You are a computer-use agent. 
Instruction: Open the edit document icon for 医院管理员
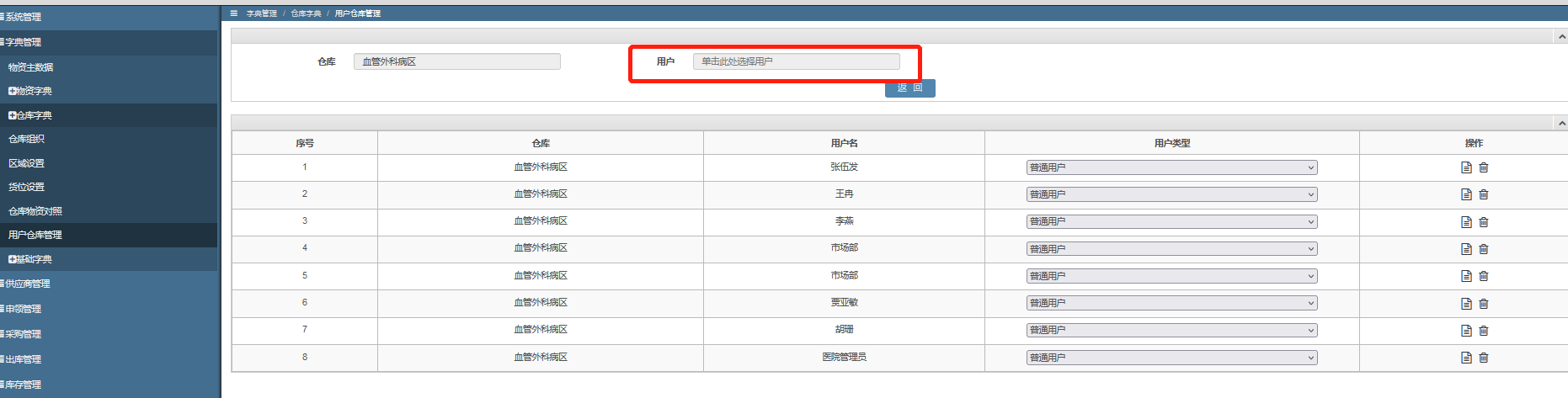tap(1466, 358)
